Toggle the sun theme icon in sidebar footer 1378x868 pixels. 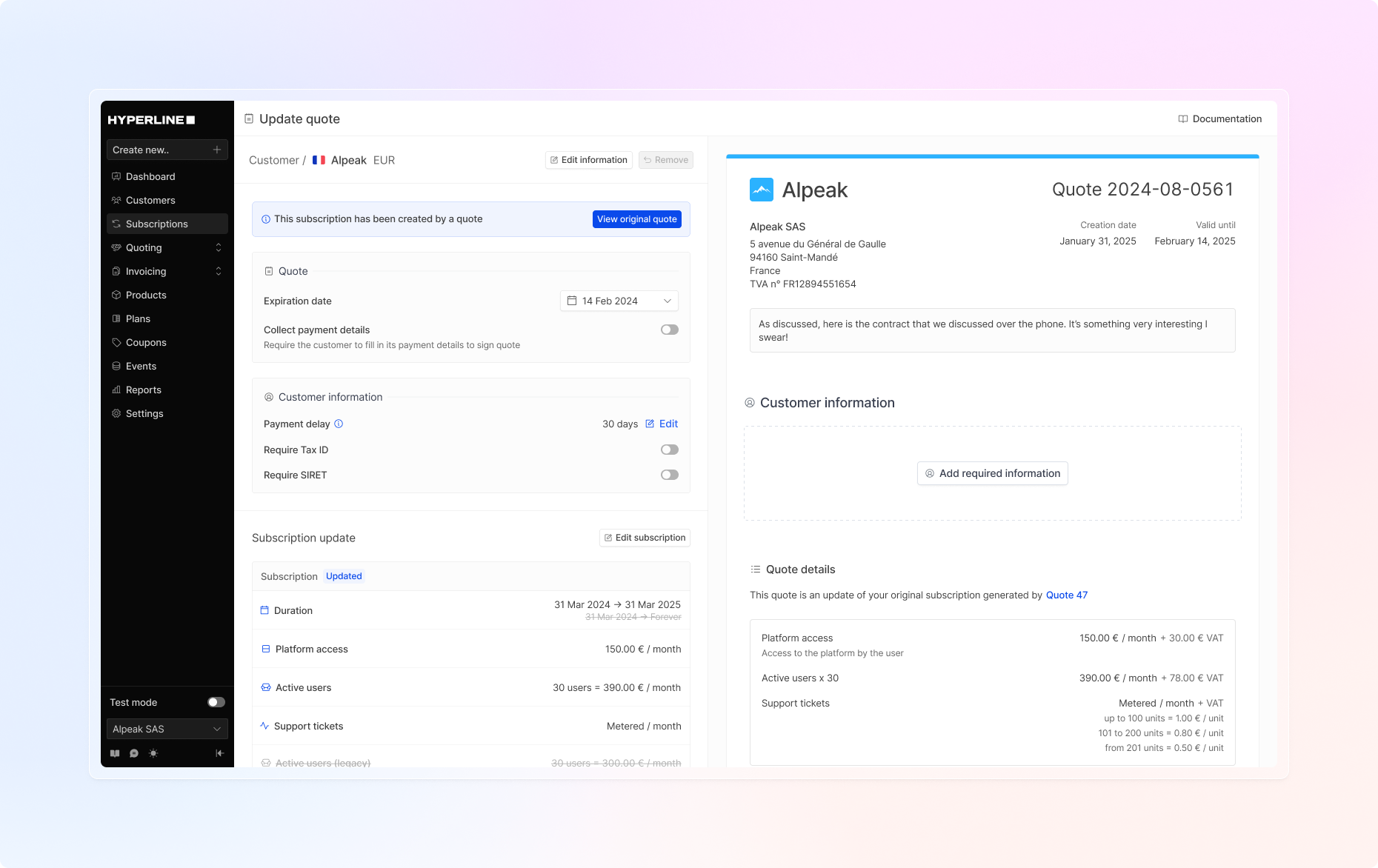[153, 753]
